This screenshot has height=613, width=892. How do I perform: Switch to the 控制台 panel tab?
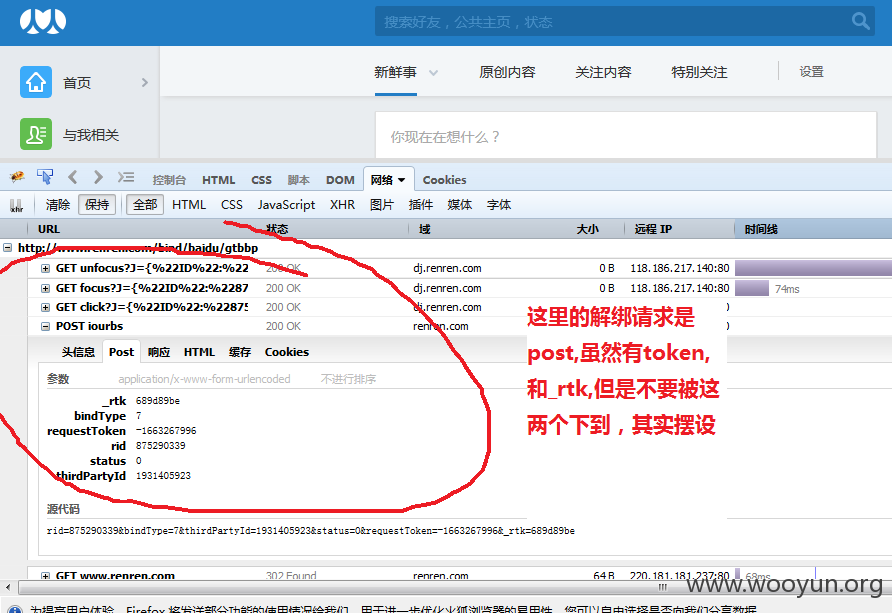point(169,180)
